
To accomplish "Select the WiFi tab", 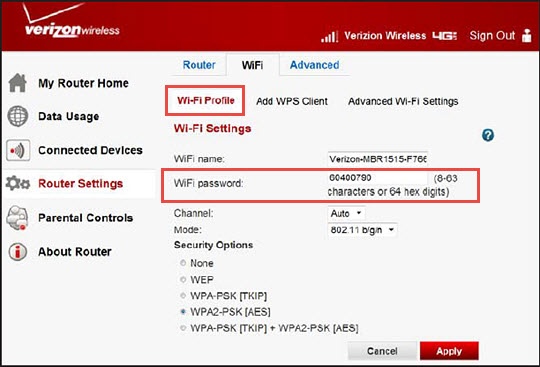I will click(x=252, y=65).
